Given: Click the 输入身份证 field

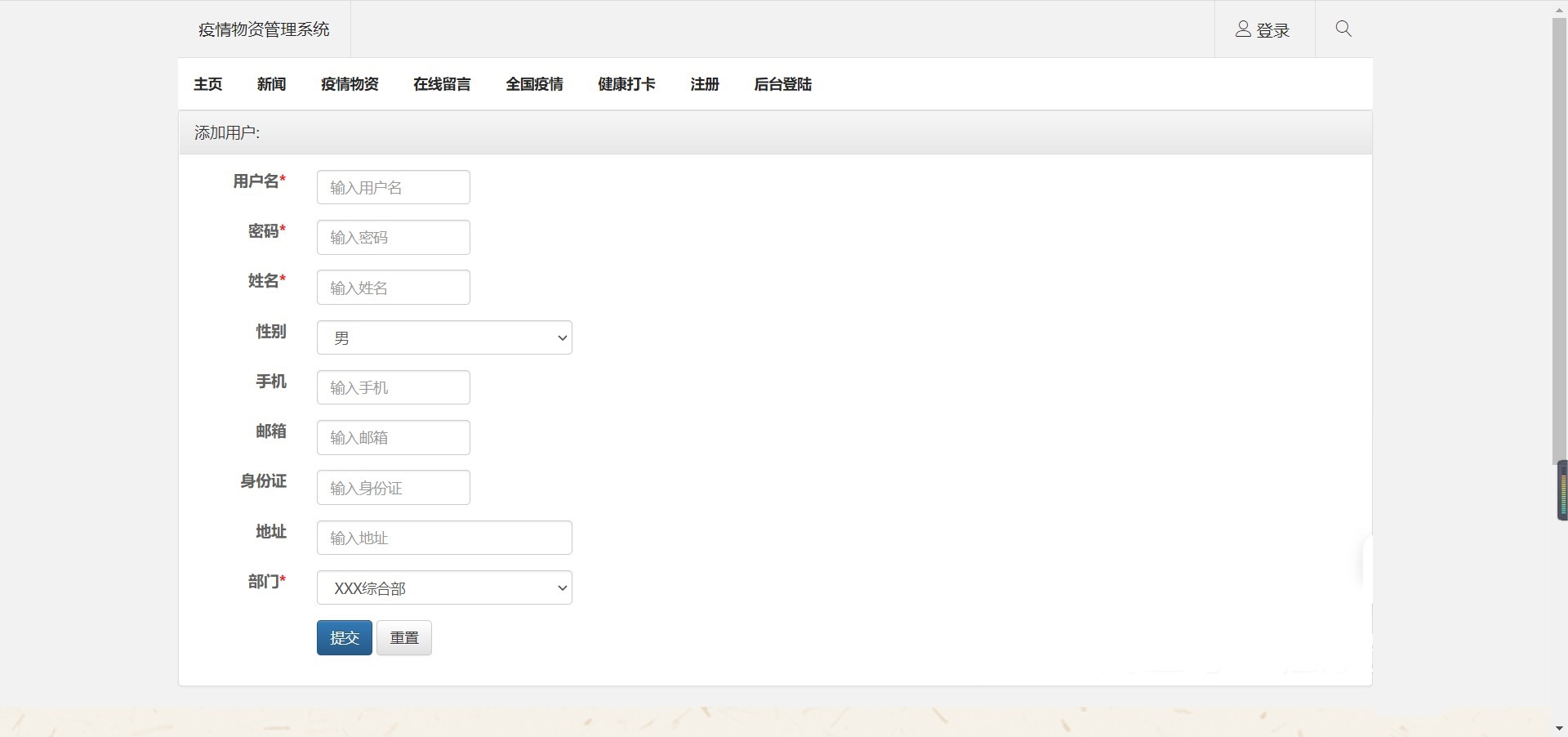Looking at the screenshot, I should pyautogui.click(x=394, y=488).
